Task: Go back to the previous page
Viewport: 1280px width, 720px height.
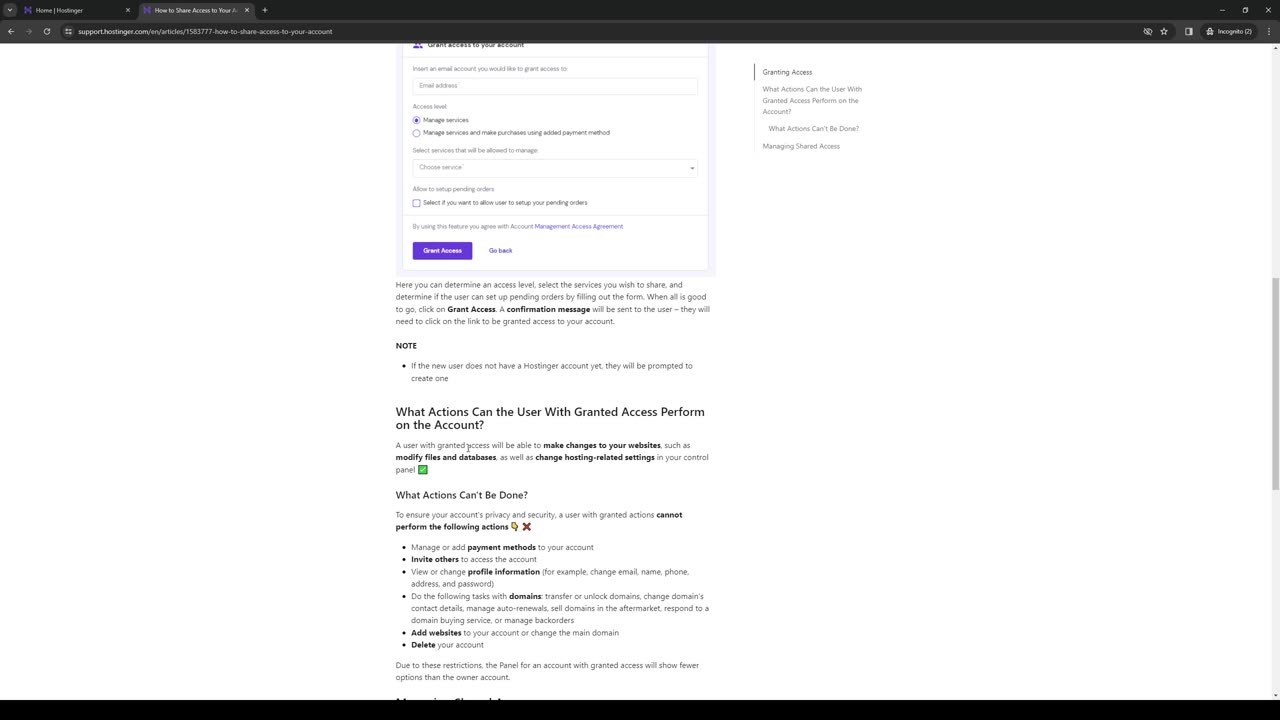Action: [11, 31]
